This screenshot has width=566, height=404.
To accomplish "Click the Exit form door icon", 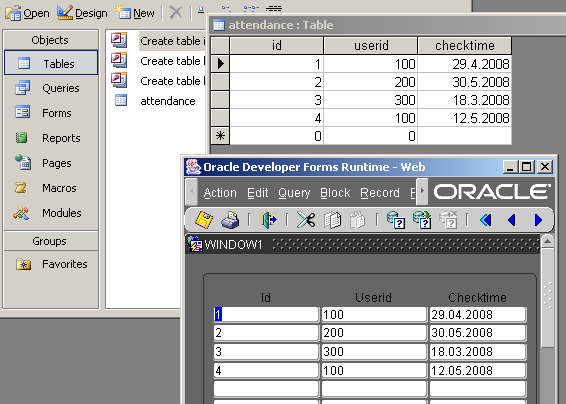I will (269, 220).
